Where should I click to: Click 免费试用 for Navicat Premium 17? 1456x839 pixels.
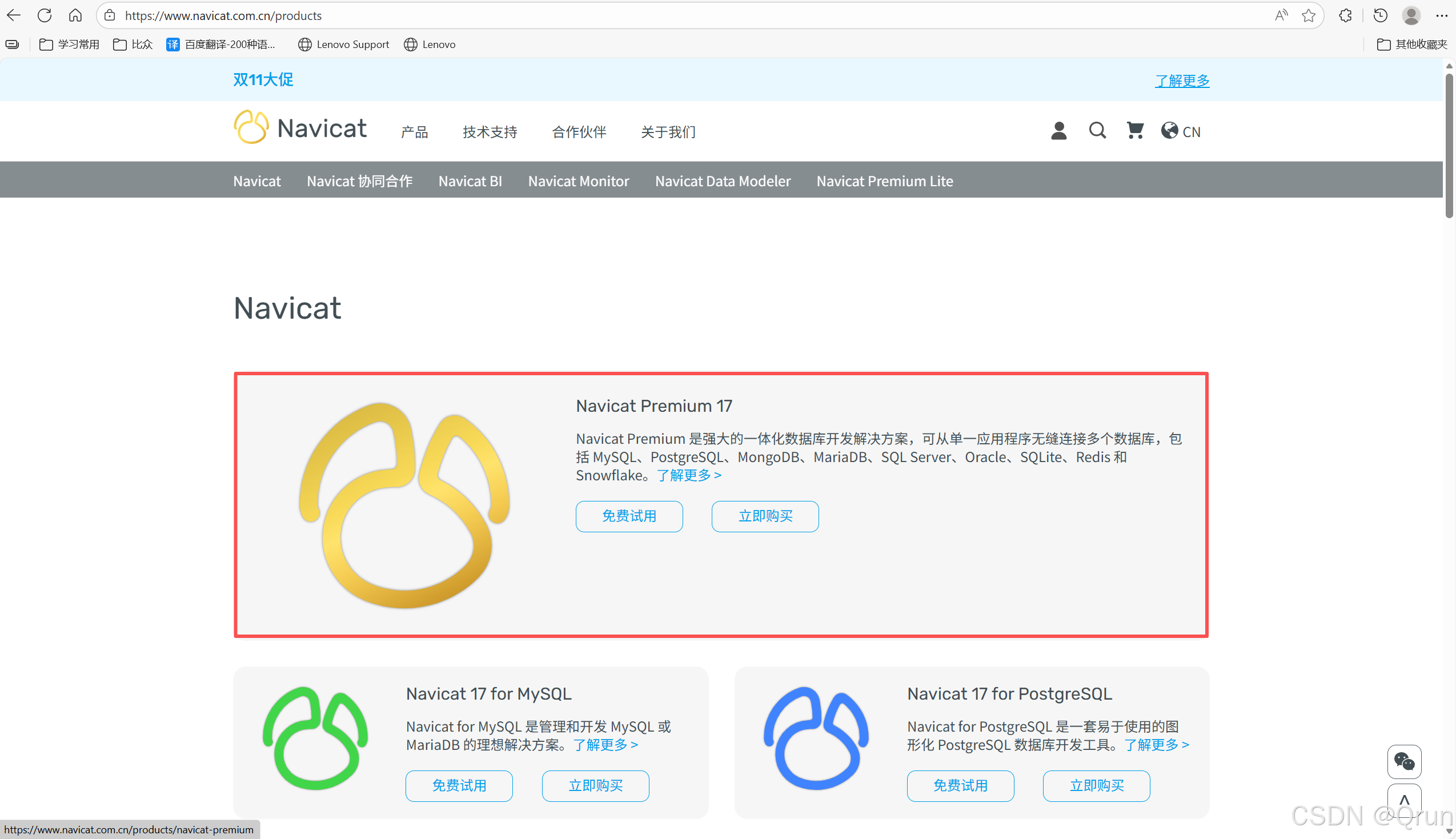(x=629, y=516)
